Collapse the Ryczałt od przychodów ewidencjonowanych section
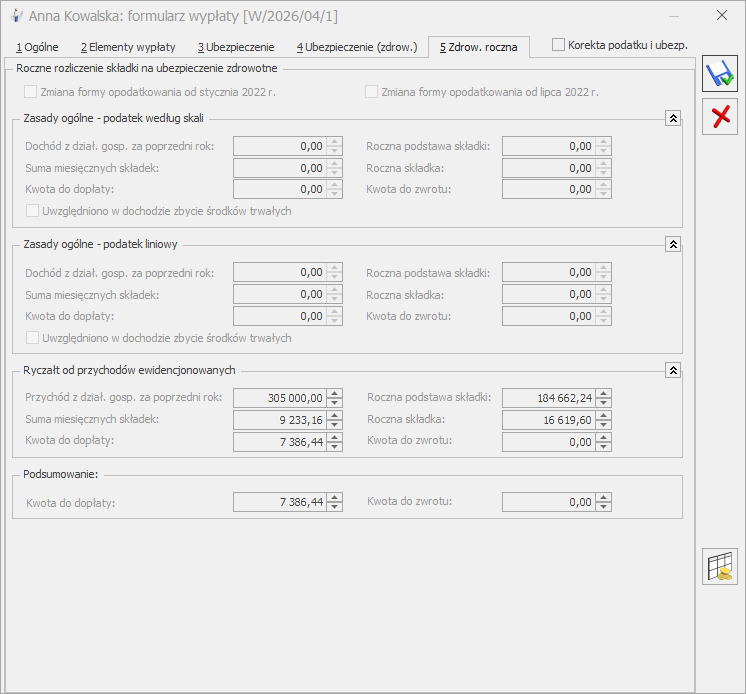The width and height of the screenshot is (746, 694). point(673,370)
